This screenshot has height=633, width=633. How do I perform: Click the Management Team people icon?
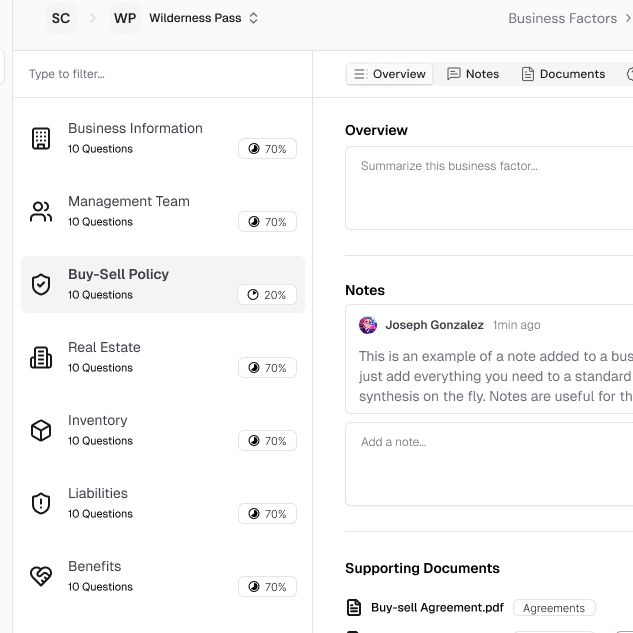41,212
